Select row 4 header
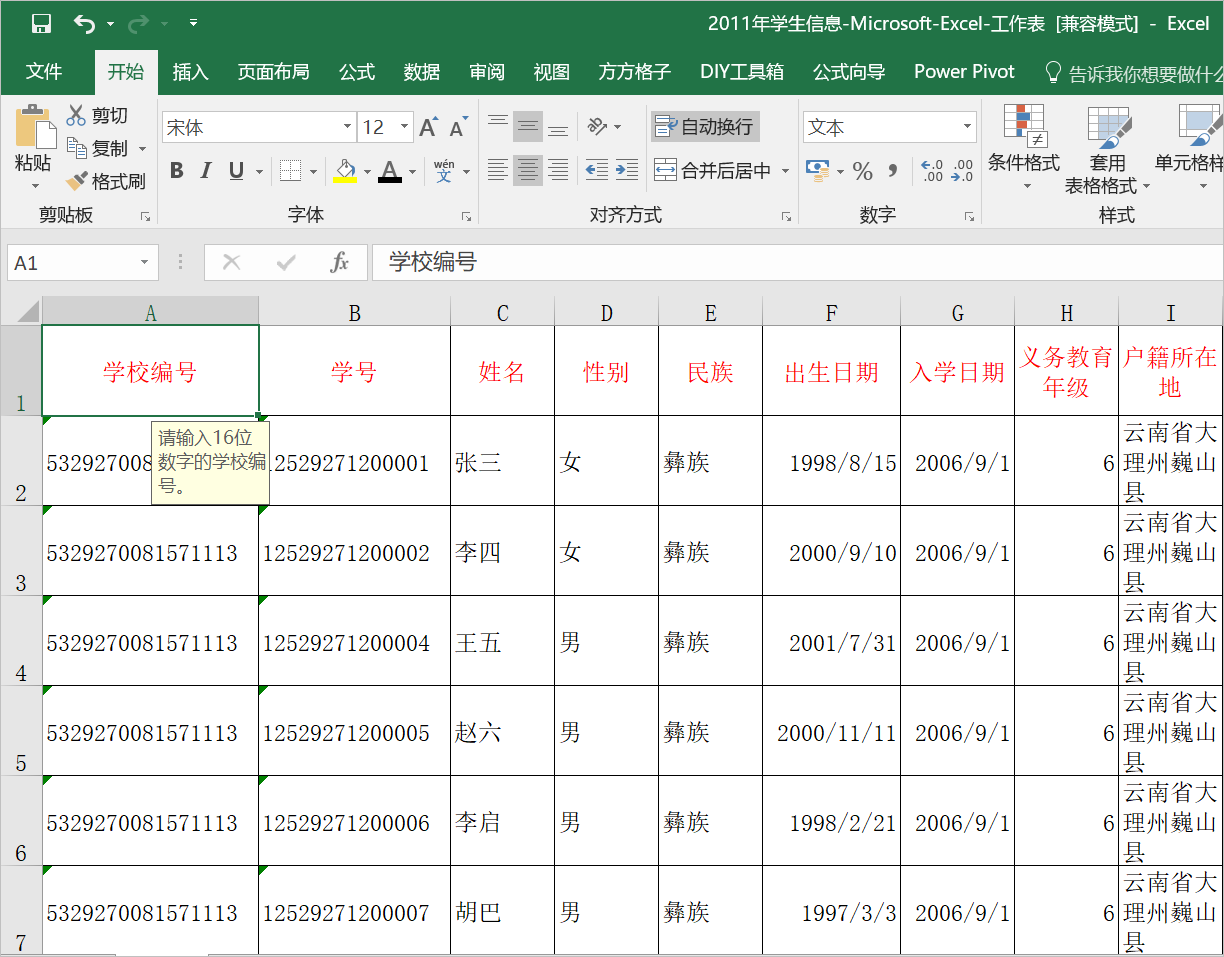 (21, 641)
